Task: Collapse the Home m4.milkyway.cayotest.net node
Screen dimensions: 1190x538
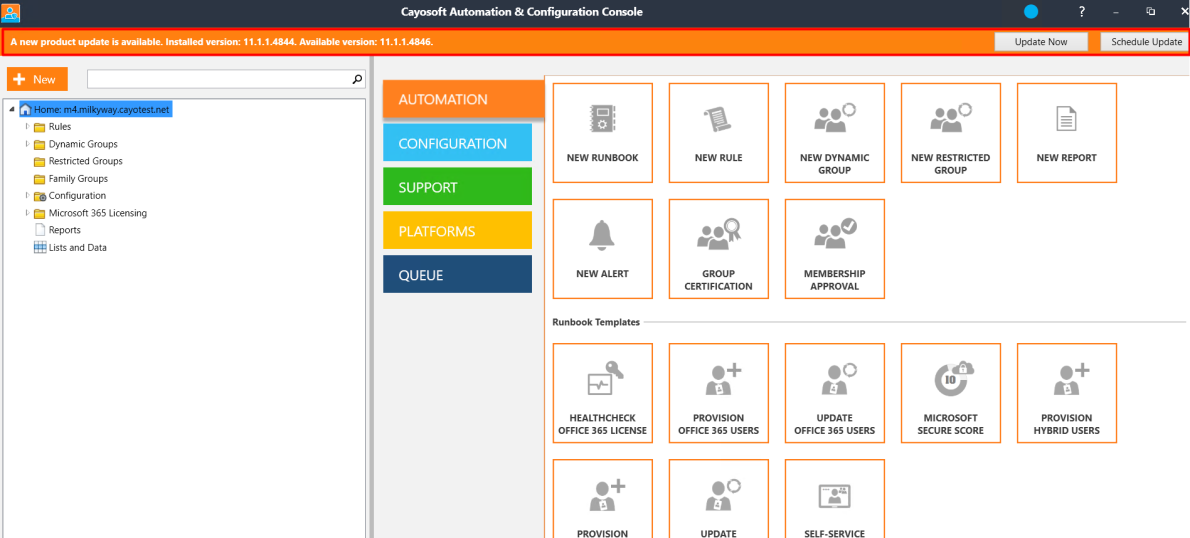Action: pos(13,110)
